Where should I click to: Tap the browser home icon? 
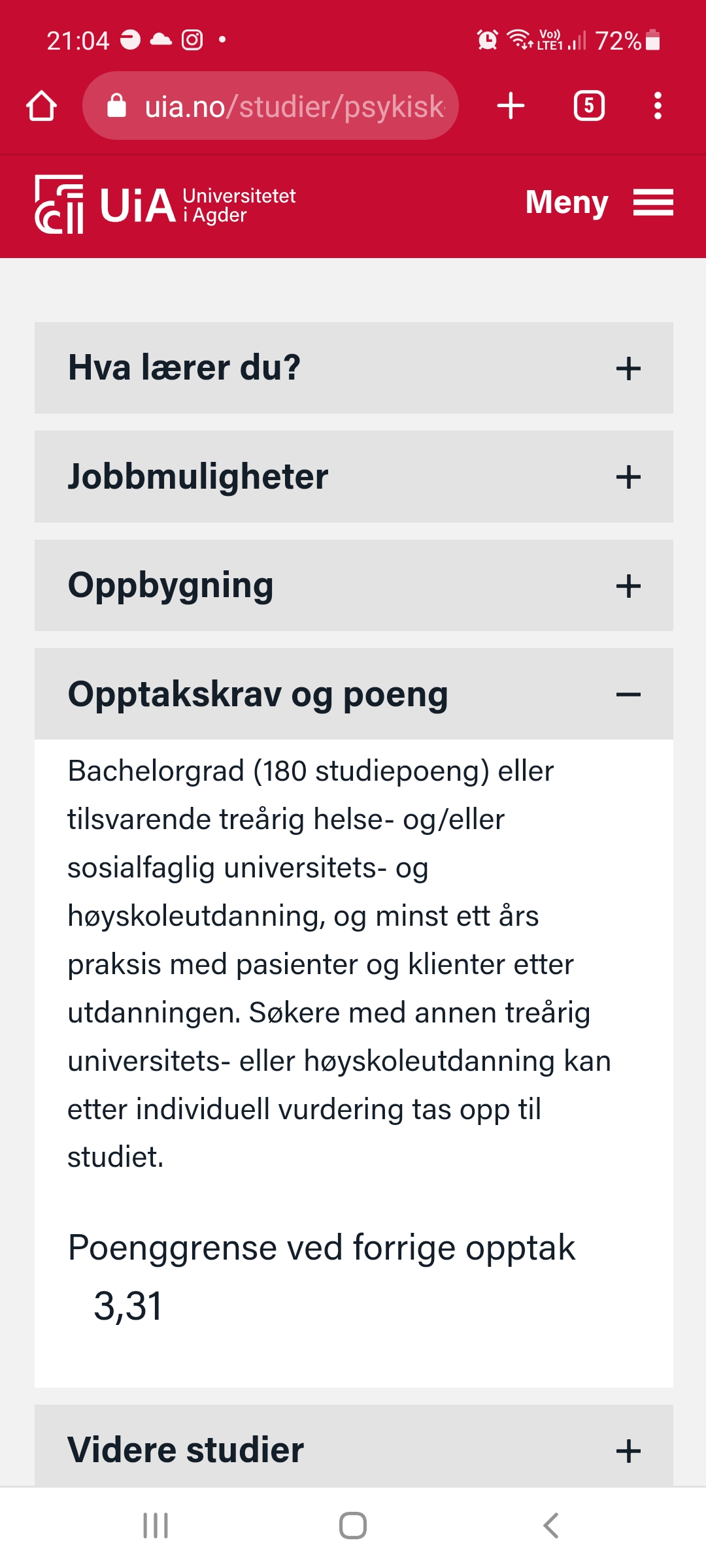(41, 106)
